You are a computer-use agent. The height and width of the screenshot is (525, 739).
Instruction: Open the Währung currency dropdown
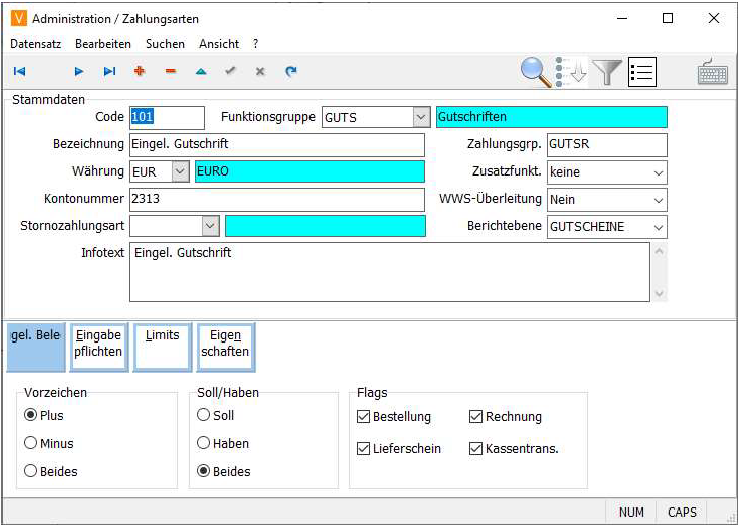[180, 172]
